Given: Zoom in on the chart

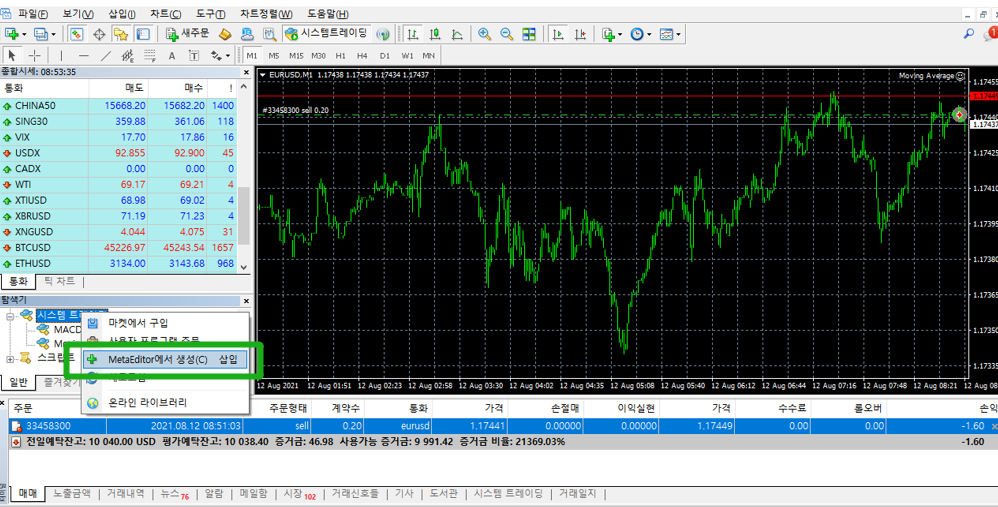Looking at the screenshot, I should (484, 34).
